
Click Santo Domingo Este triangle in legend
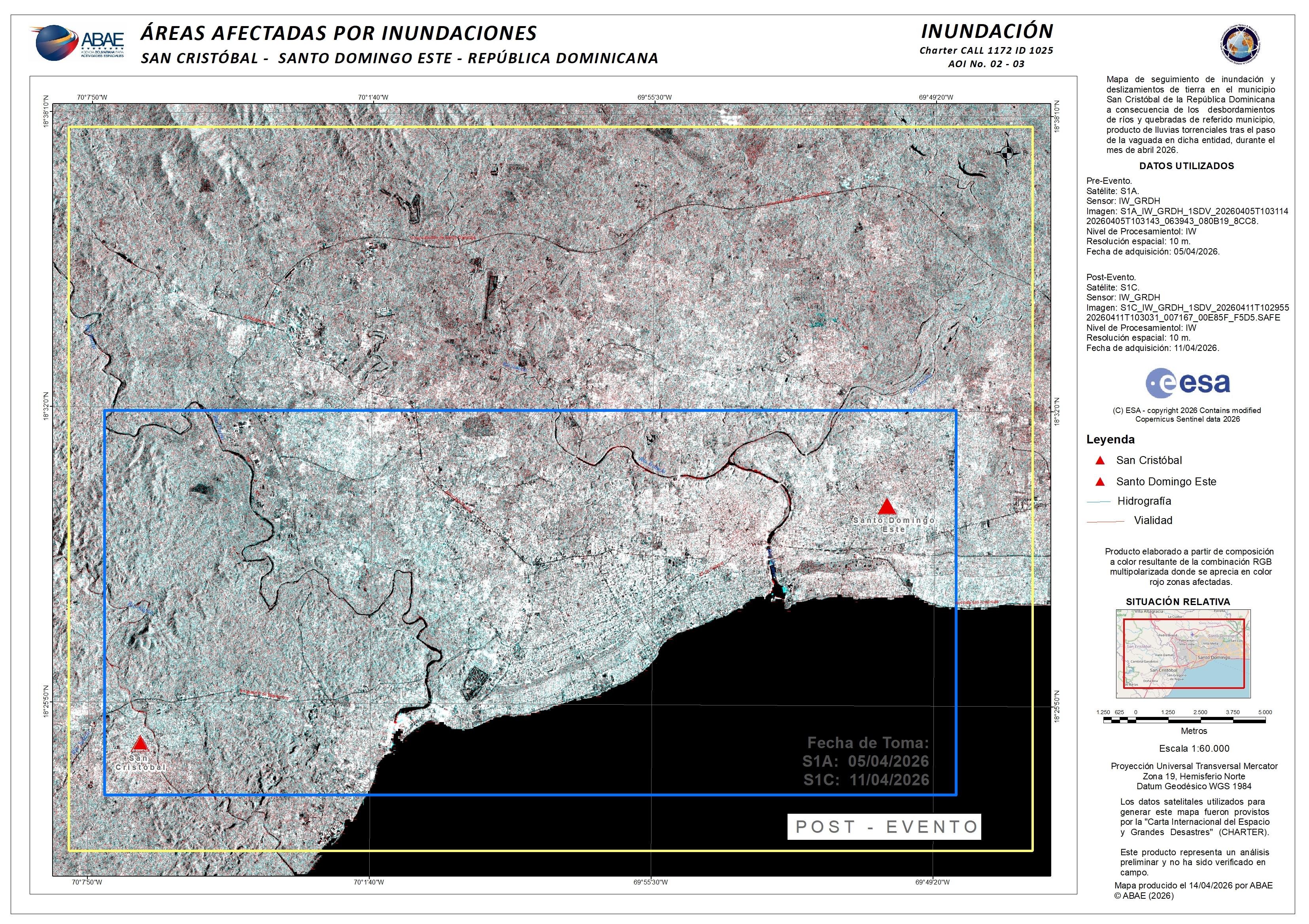pos(1100,482)
